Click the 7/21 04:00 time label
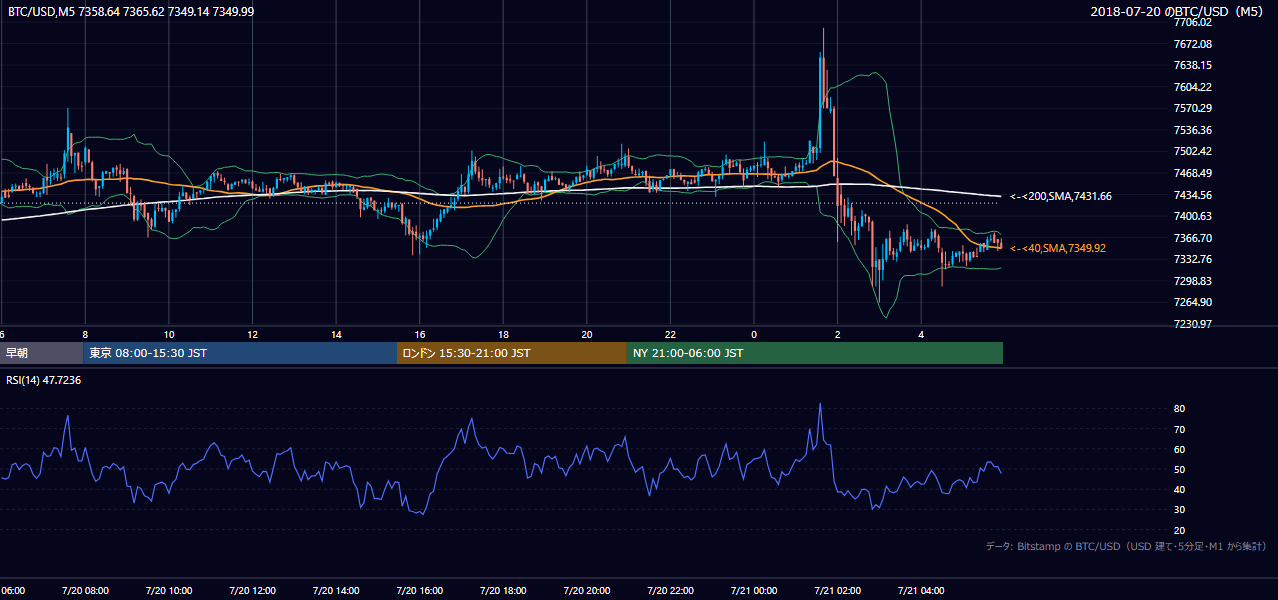 pos(921,591)
